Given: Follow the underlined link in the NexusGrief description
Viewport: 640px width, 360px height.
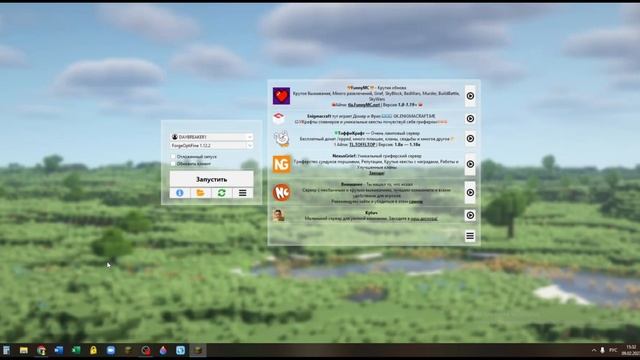Looking at the screenshot, I should click(x=376, y=173).
